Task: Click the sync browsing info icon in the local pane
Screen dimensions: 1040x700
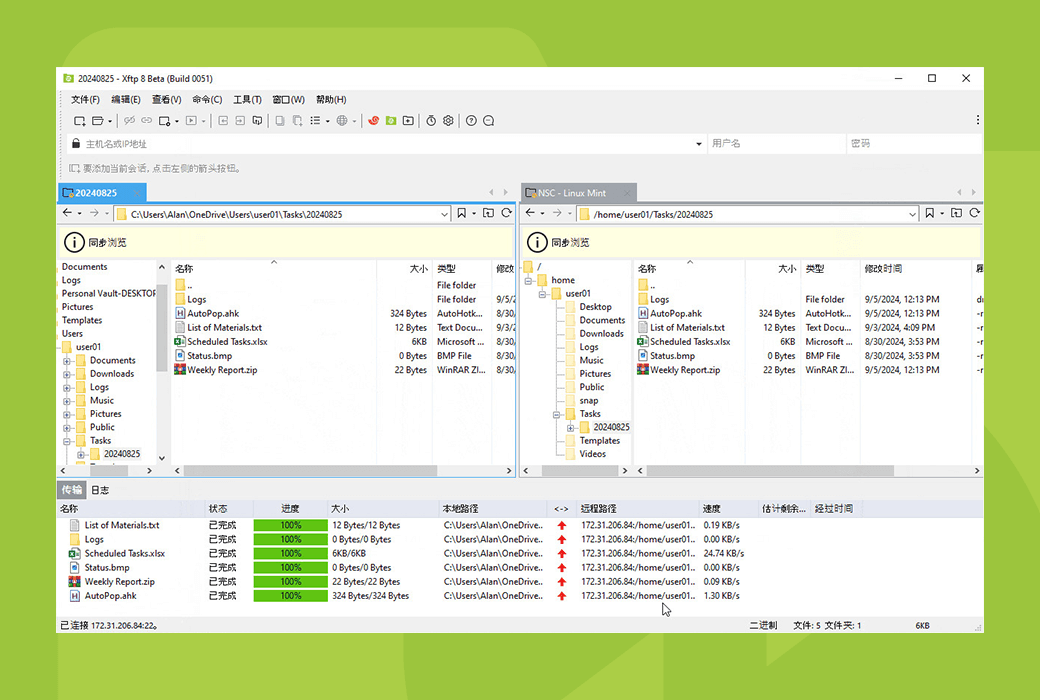Action: pyautogui.click(x=74, y=242)
